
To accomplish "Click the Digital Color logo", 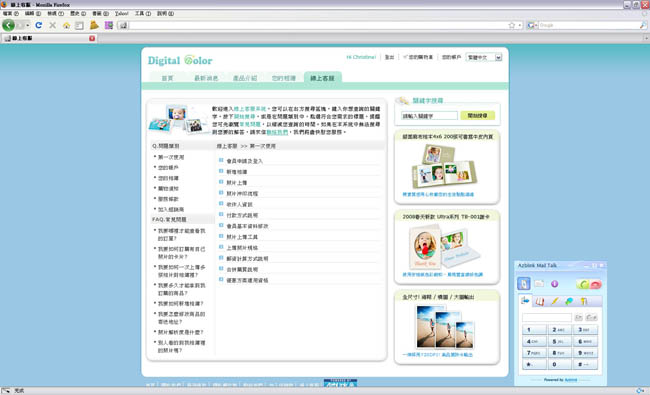I will pos(180,61).
